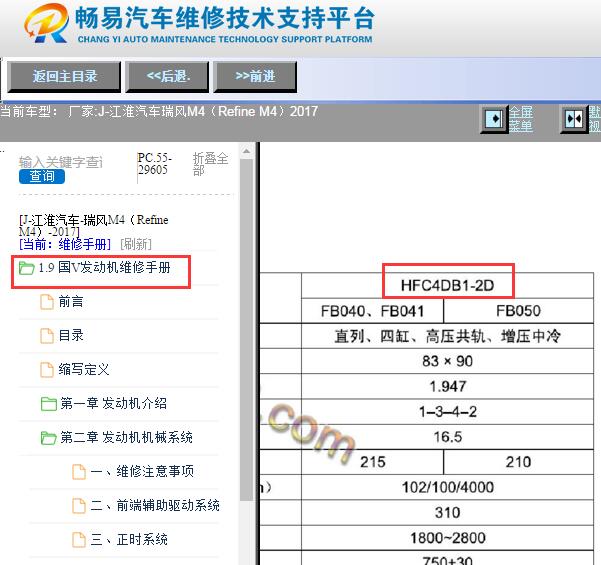Viewport: 601px width, 565px height.
Task: Go forward with the >>前进 button
Action: (255, 77)
